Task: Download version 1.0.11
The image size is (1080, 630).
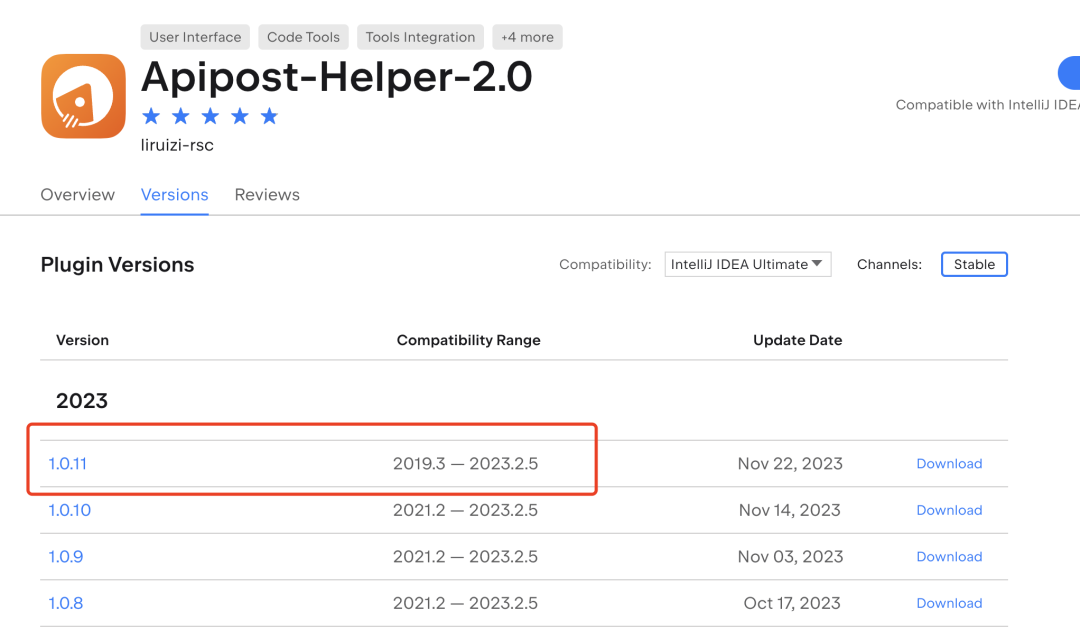Action: pyautogui.click(x=949, y=464)
